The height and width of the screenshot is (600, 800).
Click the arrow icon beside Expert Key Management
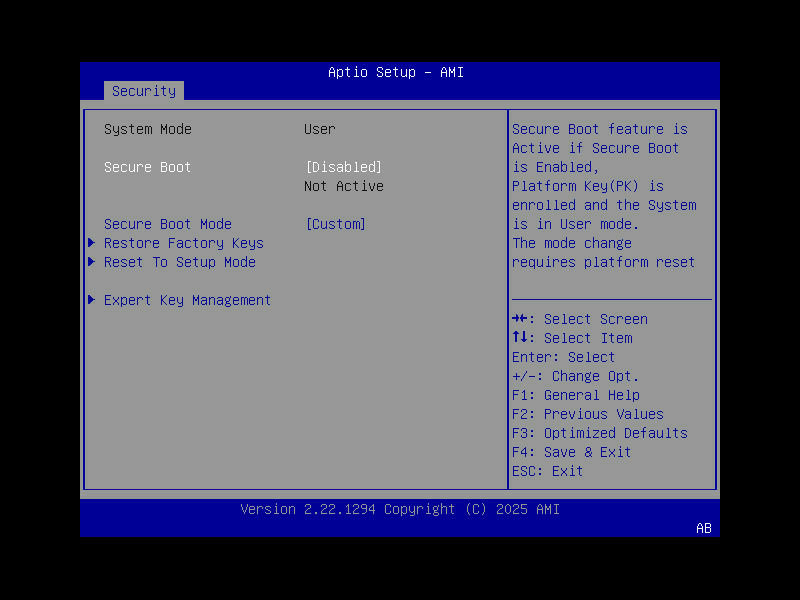coord(90,300)
